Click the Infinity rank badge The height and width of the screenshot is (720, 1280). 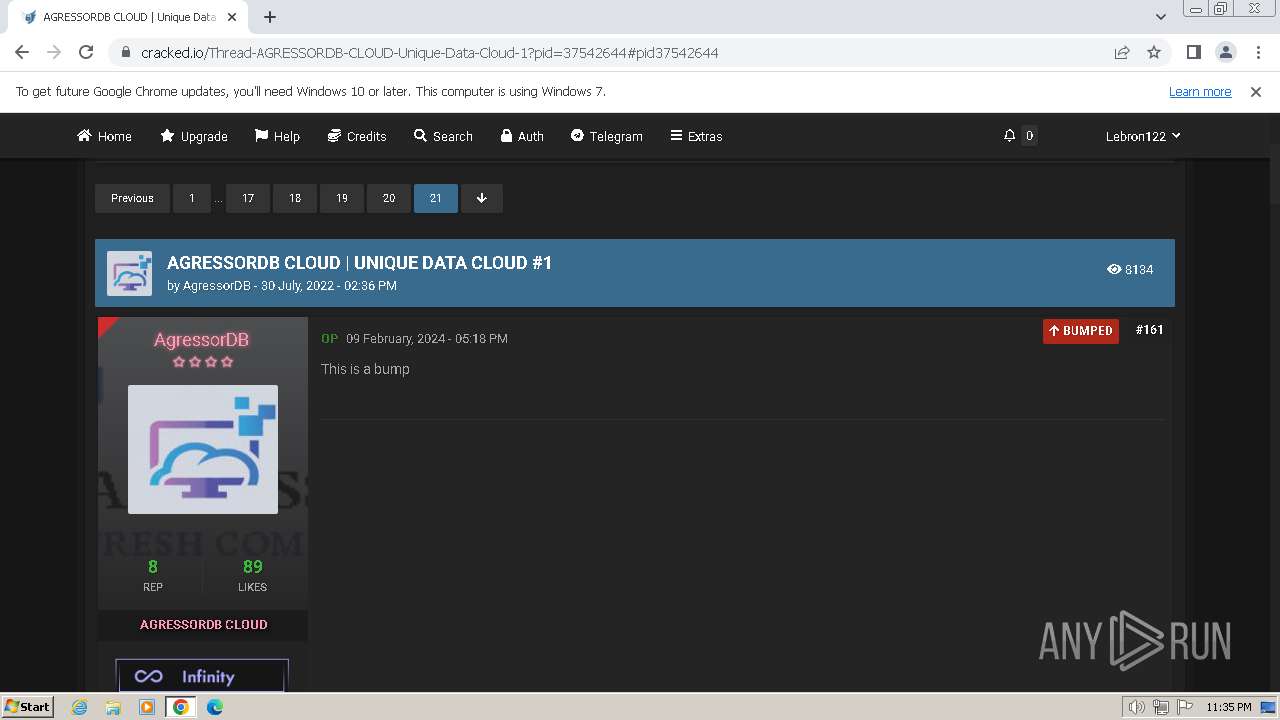point(202,675)
